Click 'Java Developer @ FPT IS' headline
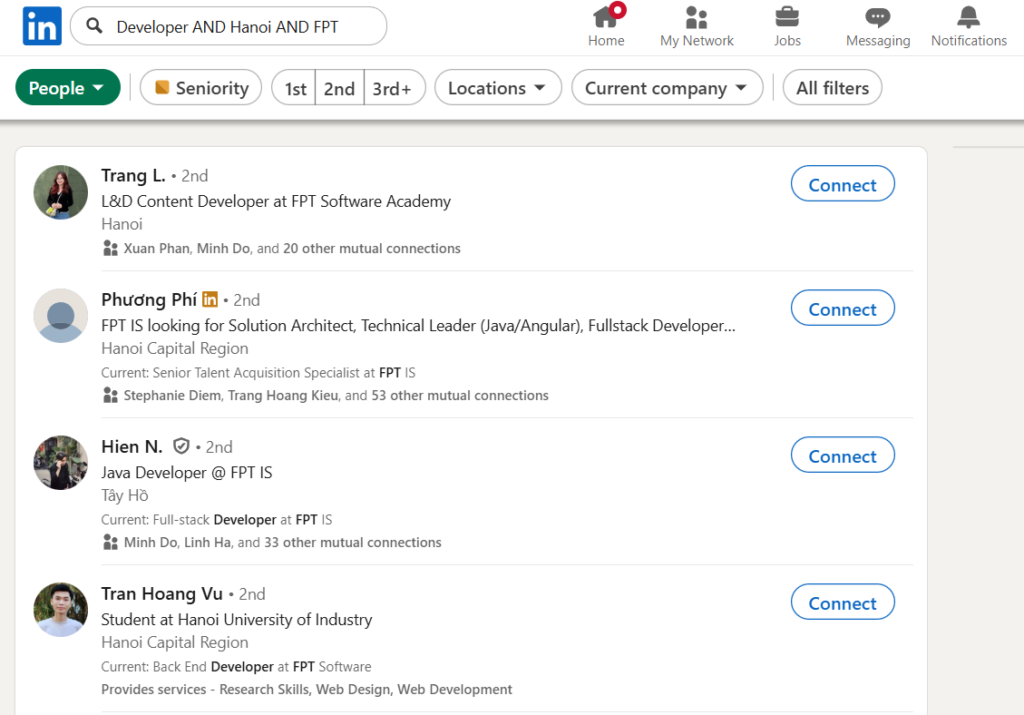This screenshot has height=715, width=1024. 187,472
